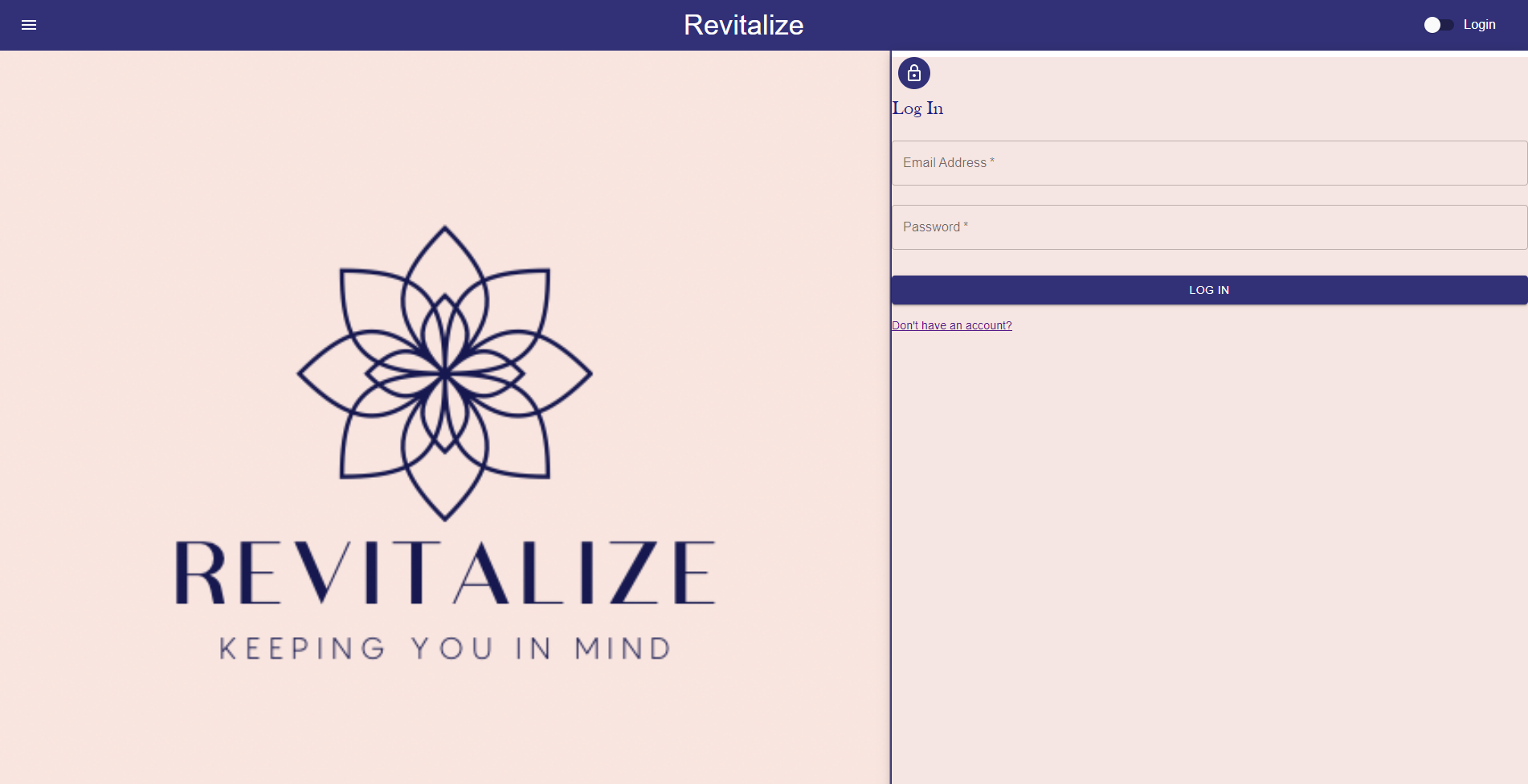Viewport: 1528px width, 784px height.
Task: Open the "Don't have an account?" link
Action: coord(952,325)
